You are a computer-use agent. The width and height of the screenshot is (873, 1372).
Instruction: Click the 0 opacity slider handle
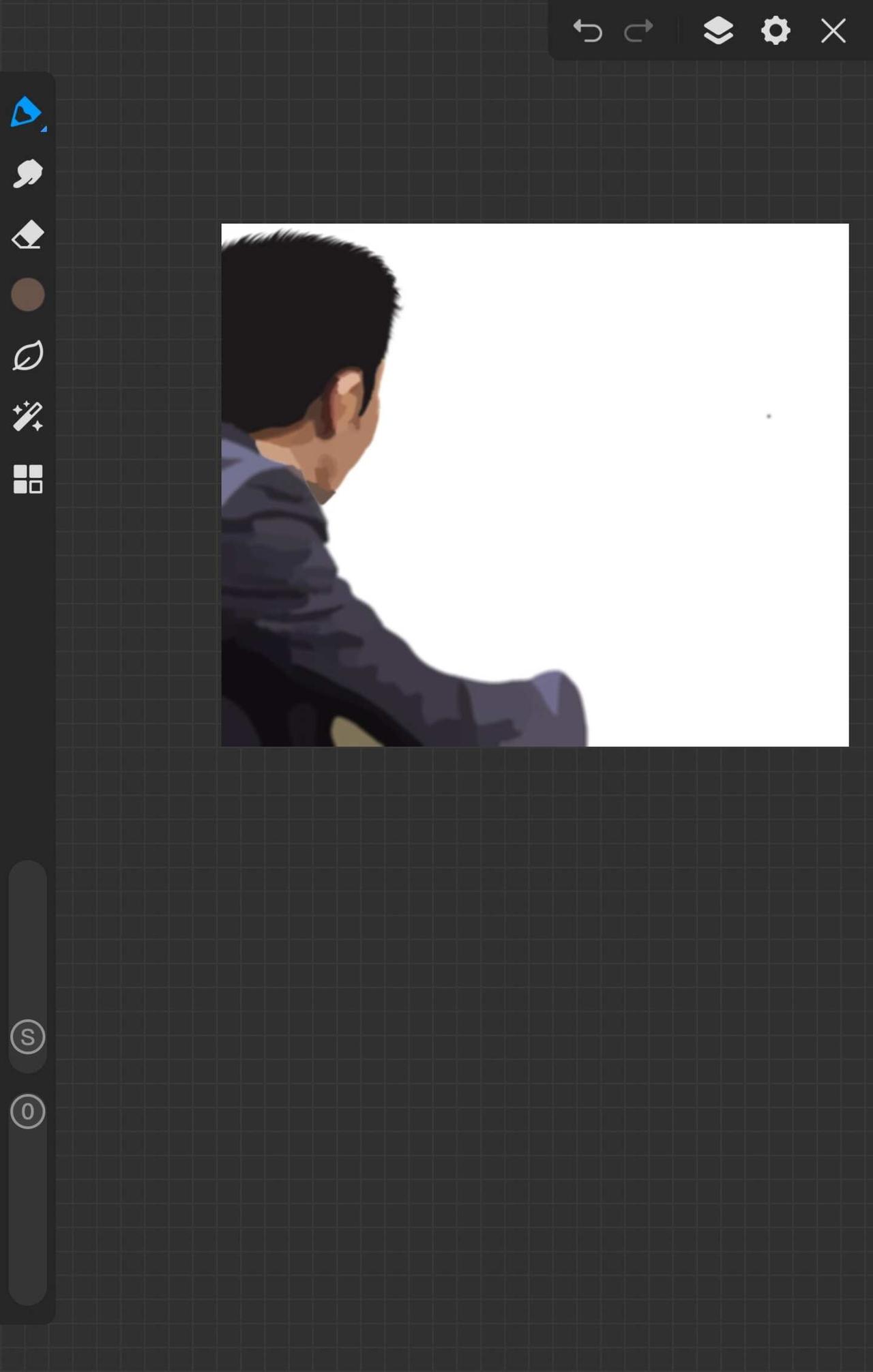pyautogui.click(x=27, y=1112)
